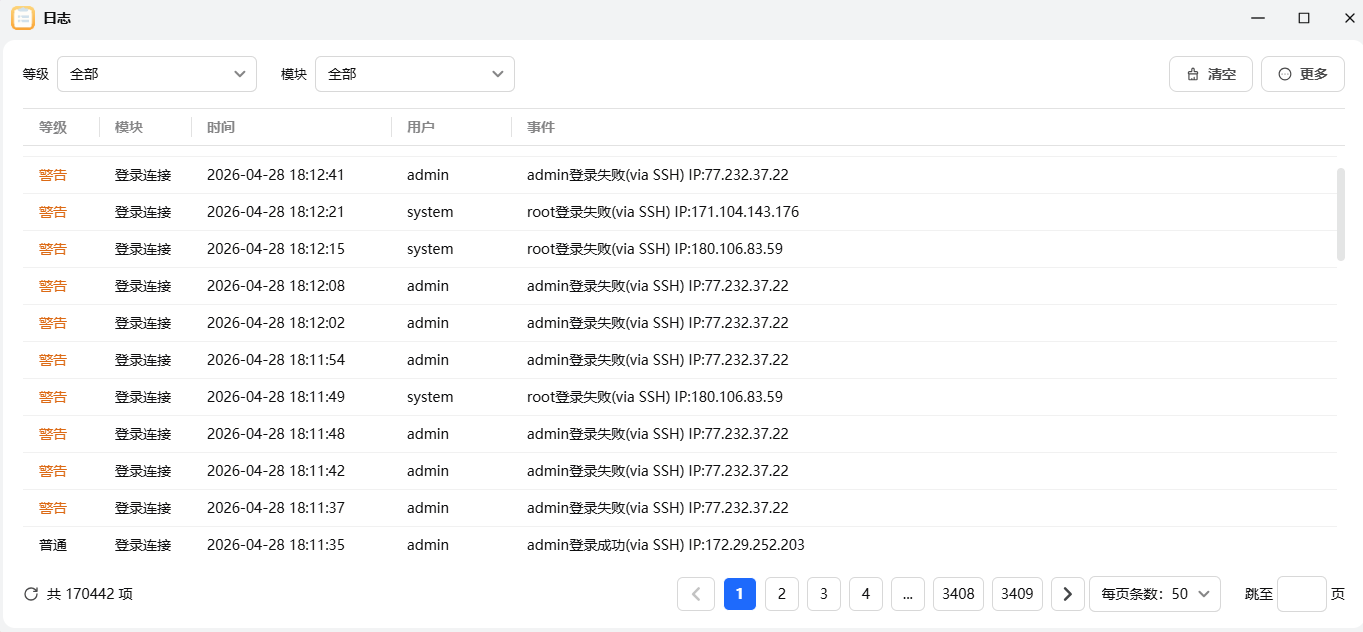Expand the 等级 level dropdown

point(157,74)
